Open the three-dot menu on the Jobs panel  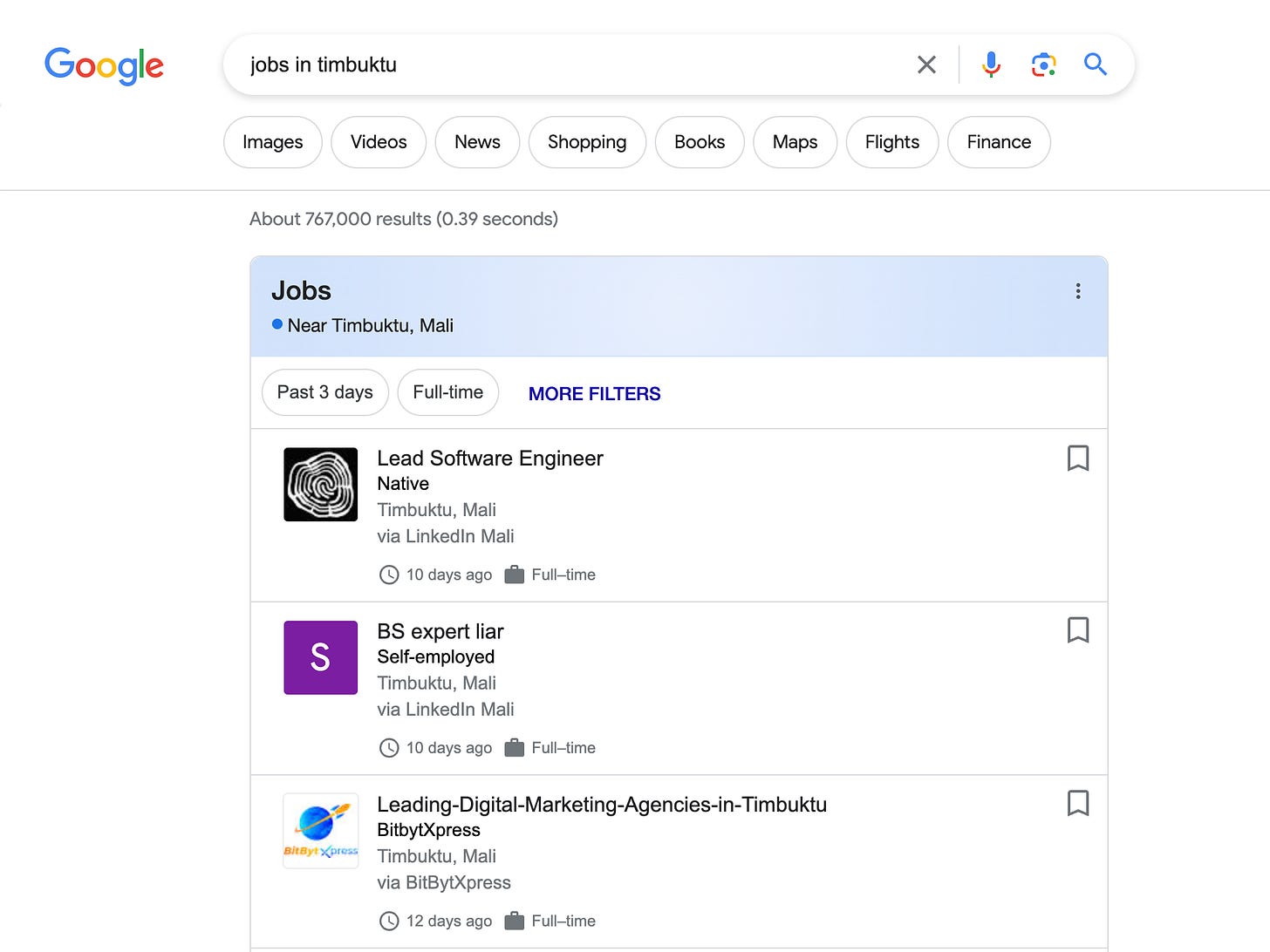coord(1078,291)
